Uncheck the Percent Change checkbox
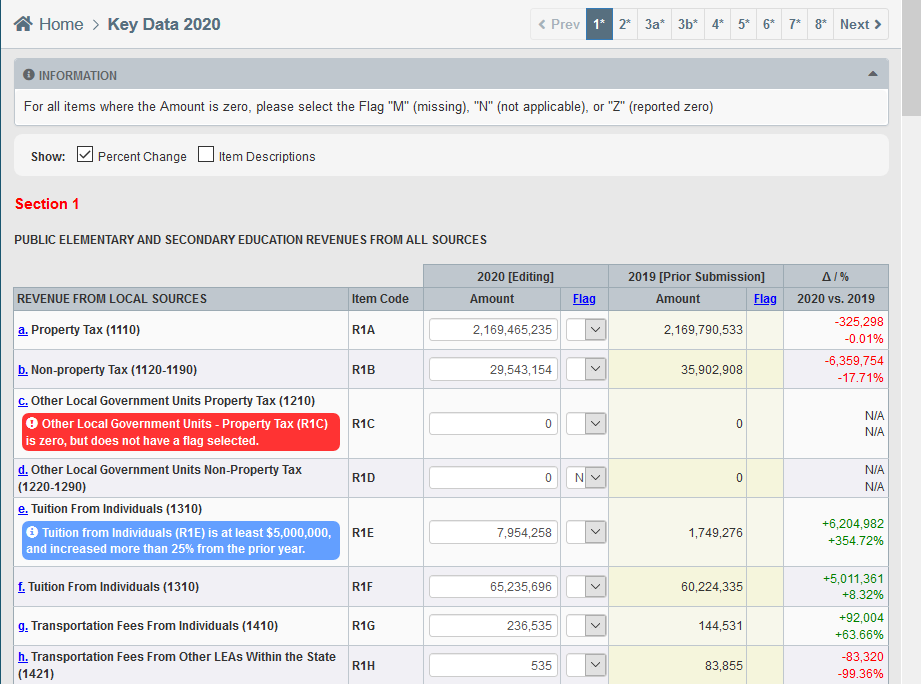 (85, 155)
